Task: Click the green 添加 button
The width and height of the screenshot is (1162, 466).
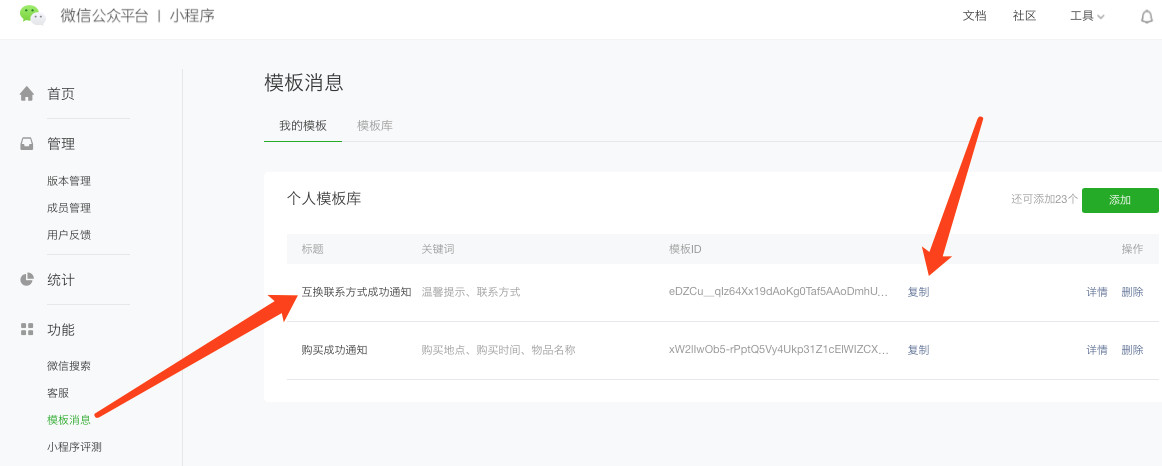Action: coord(1120,200)
